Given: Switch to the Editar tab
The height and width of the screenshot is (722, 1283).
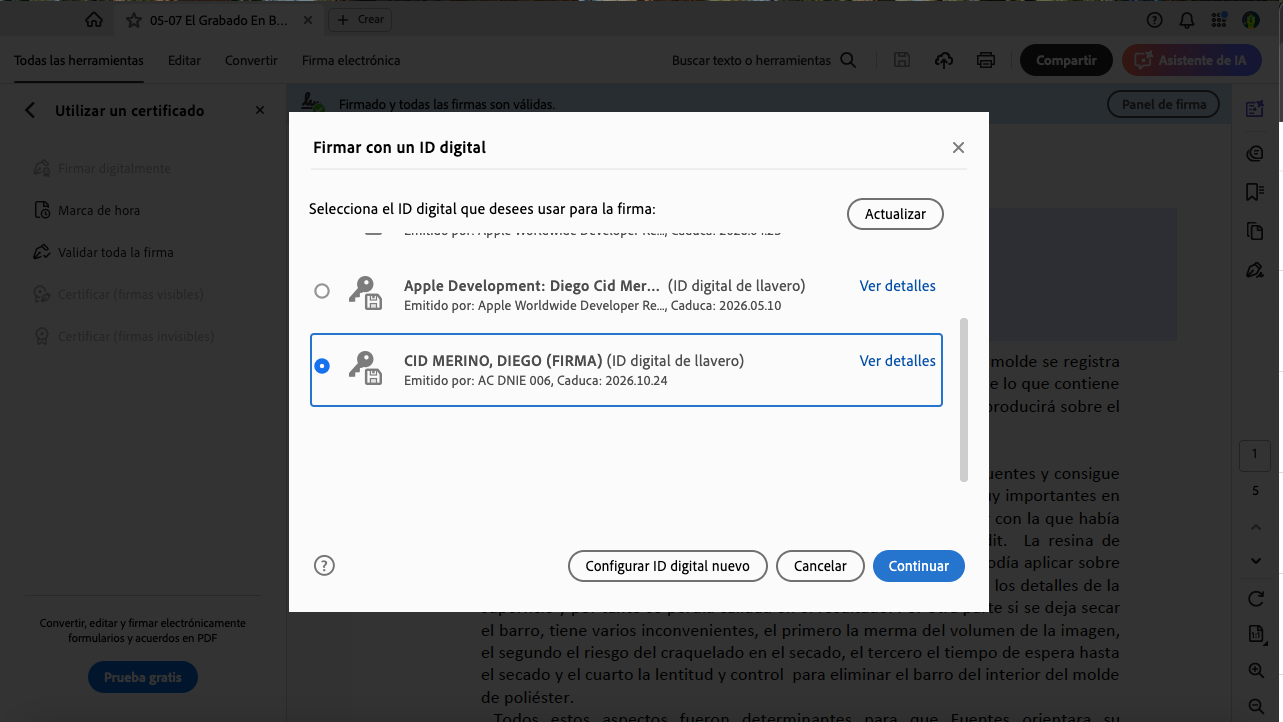Looking at the screenshot, I should coord(184,60).
